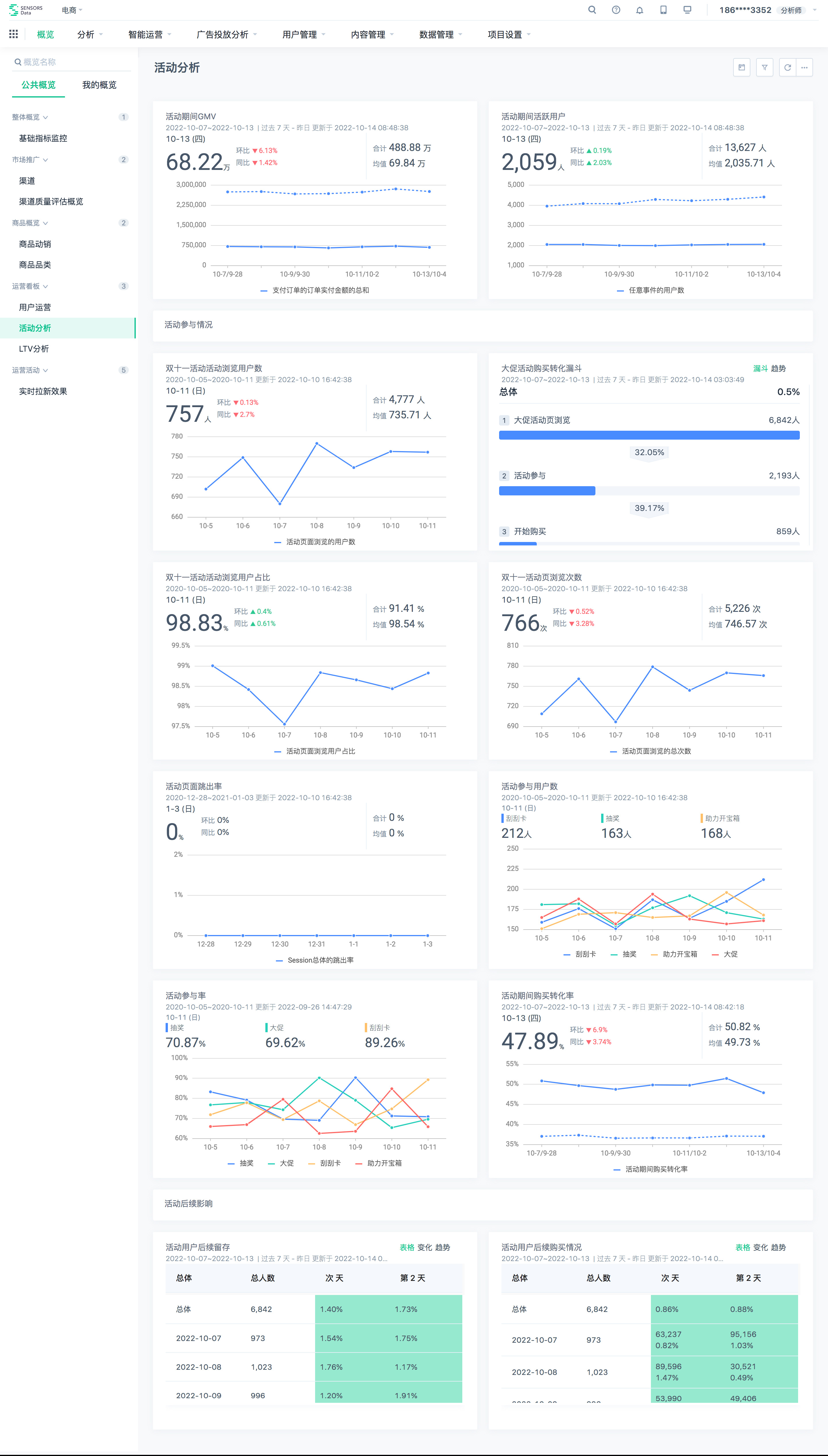Toggle 大促 legend in 活动参与用户数 chart

pos(724,954)
